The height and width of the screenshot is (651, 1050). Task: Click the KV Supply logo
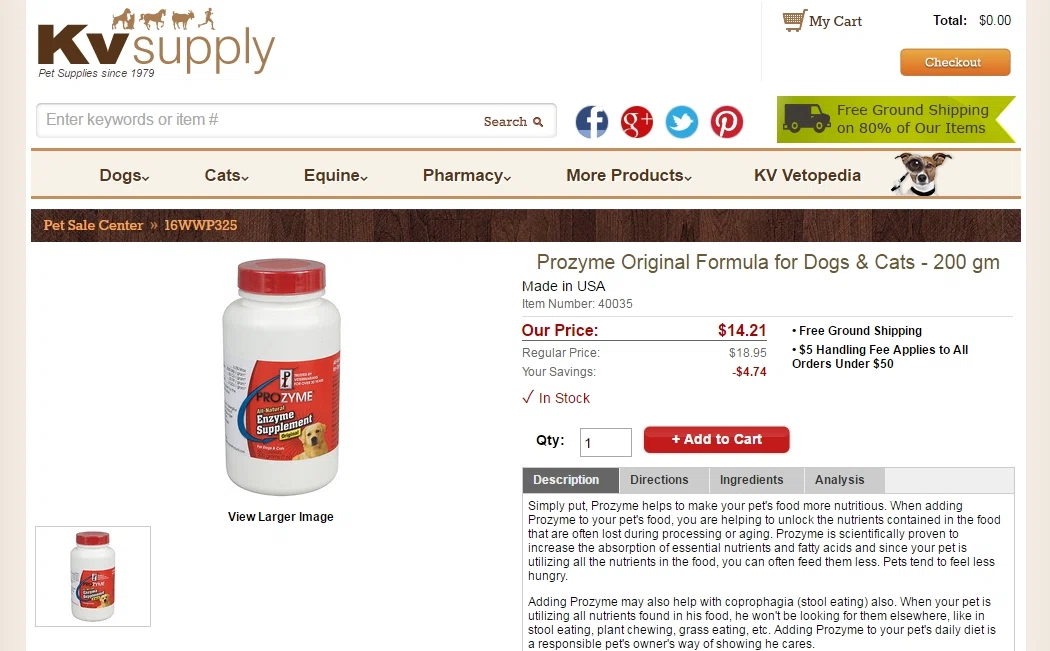pyautogui.click(x=156, y=44)
